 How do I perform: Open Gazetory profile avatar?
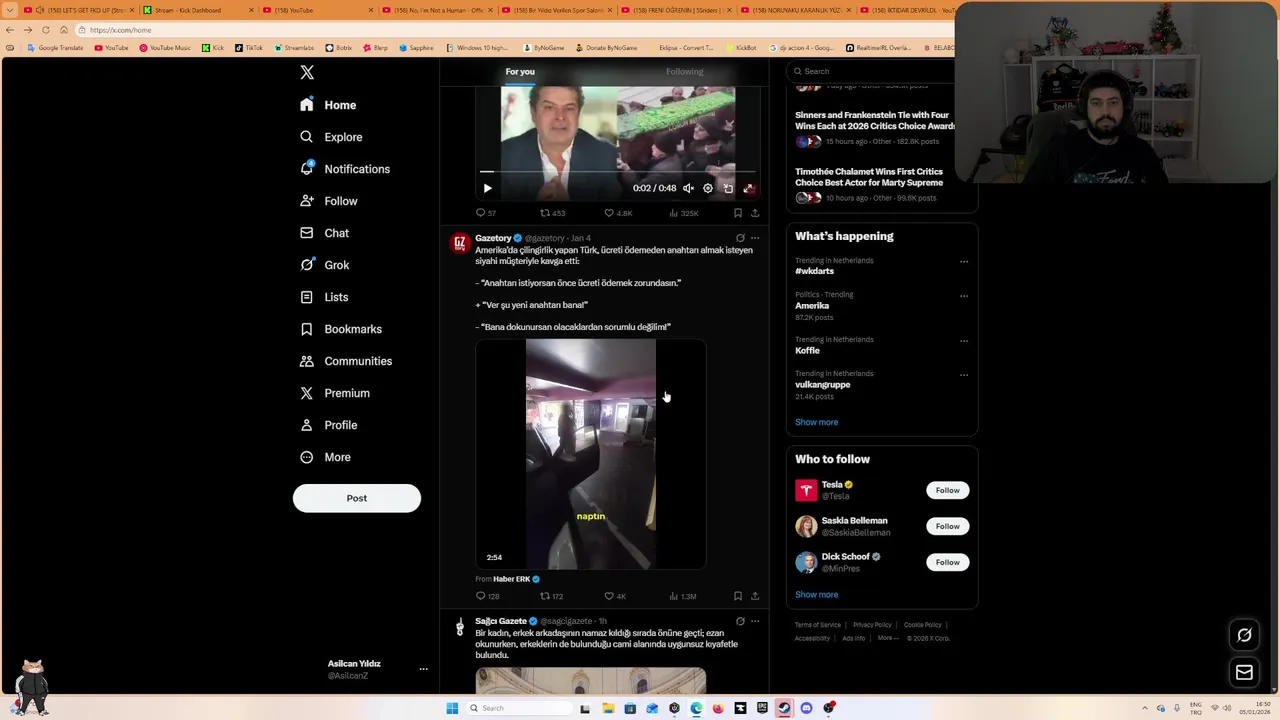460,243
